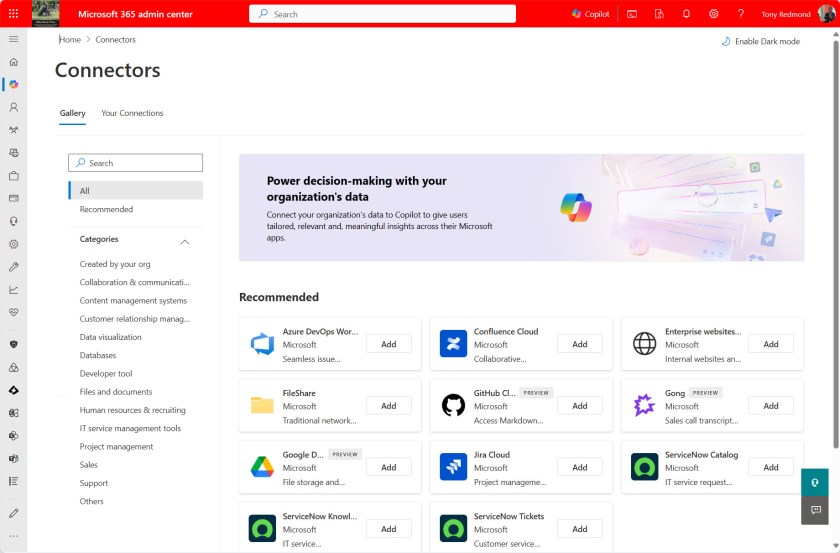Viewport: 840px width, 553px height.
Task: Click the Jira Cloud connector icon
Action: 453,467
